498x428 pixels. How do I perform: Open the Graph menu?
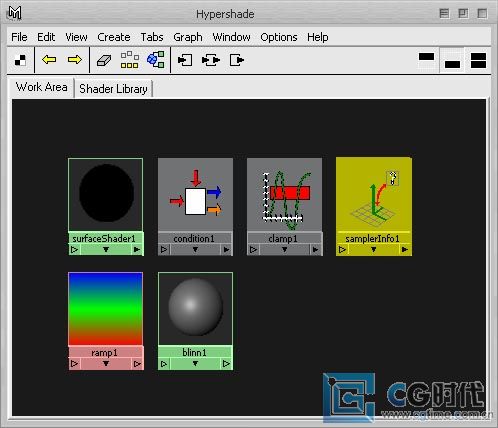pos(188,37)
